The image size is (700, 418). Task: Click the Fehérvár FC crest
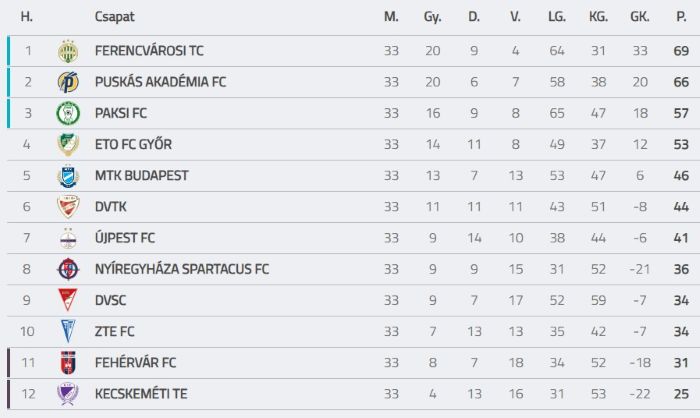click(x=68, y=363)
